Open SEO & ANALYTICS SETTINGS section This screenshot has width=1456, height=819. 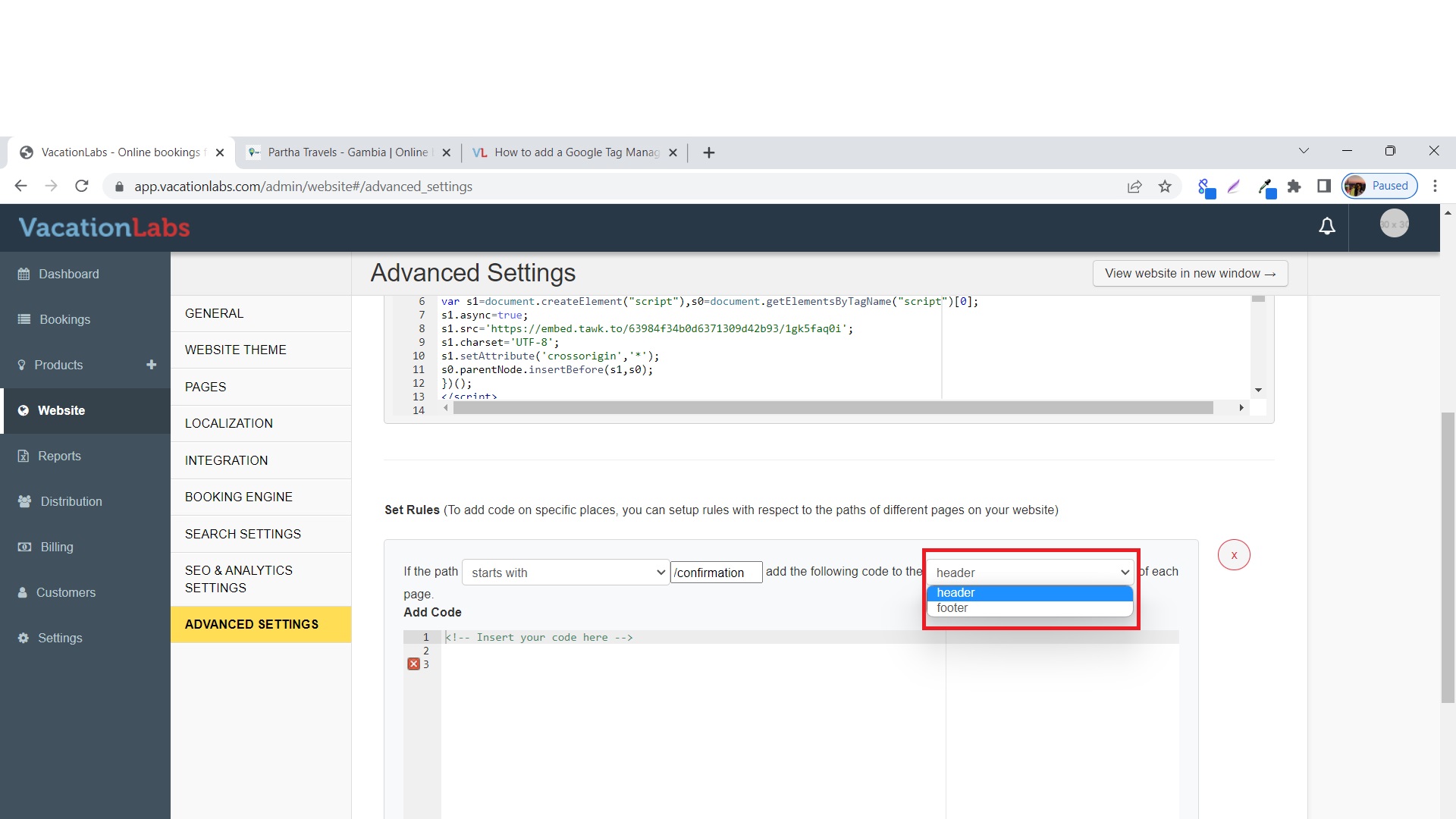(238, 579)
